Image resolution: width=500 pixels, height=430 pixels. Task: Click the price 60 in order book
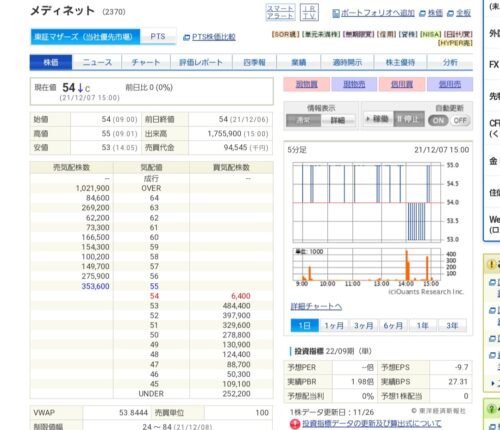[x=154, y=237]
